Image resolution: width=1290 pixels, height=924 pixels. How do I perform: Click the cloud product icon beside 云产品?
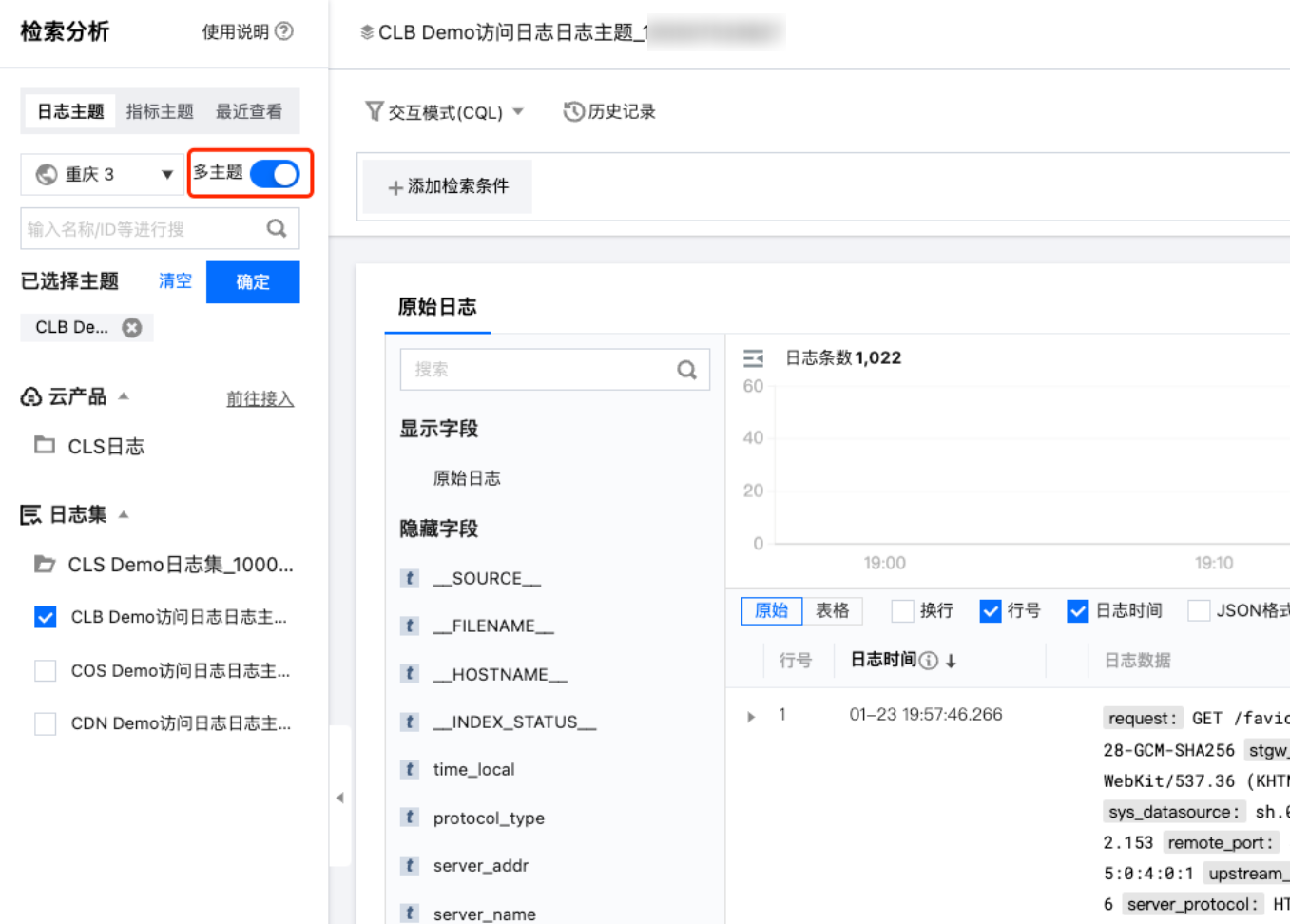(30, 396)
